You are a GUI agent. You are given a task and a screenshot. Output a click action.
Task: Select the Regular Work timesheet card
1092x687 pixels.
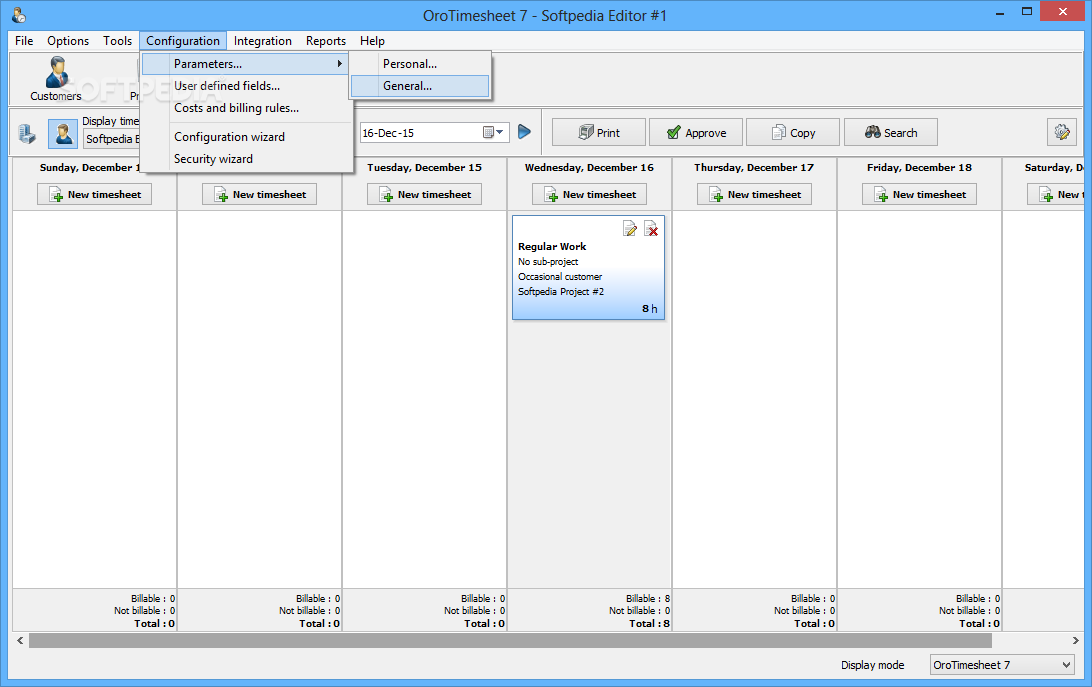click(588, 268)
